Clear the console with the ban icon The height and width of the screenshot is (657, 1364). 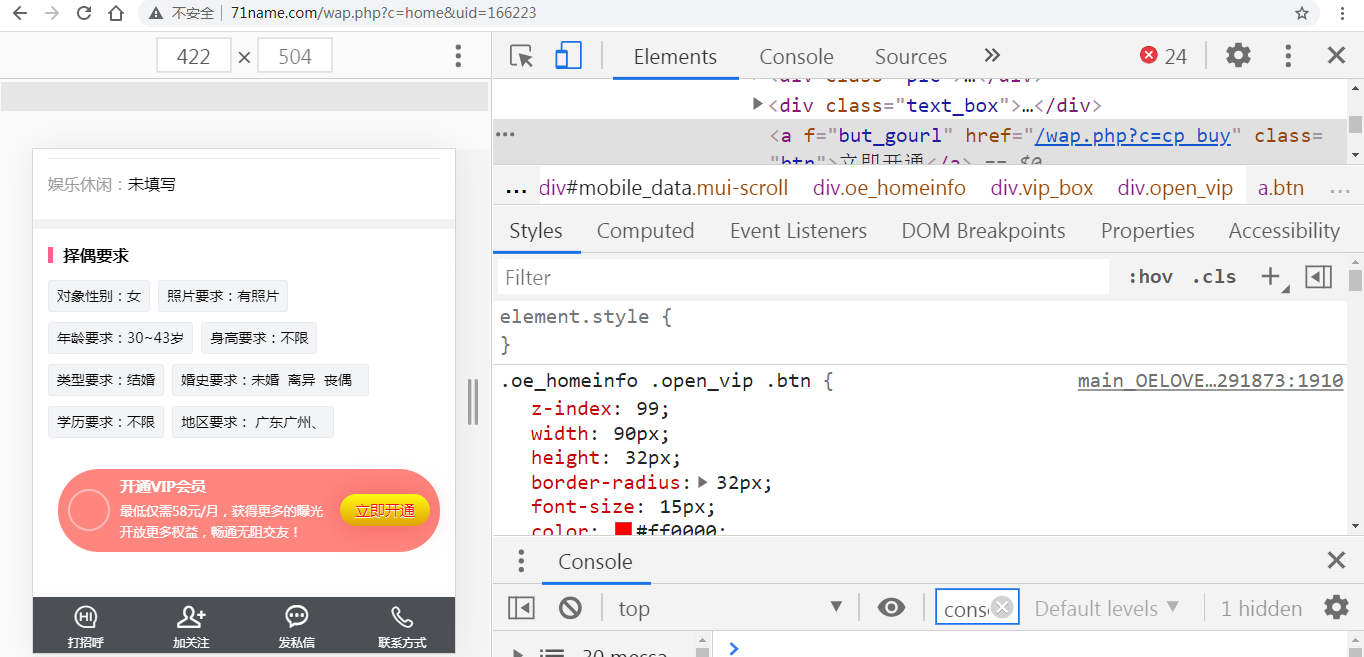(x=570, y=608)
